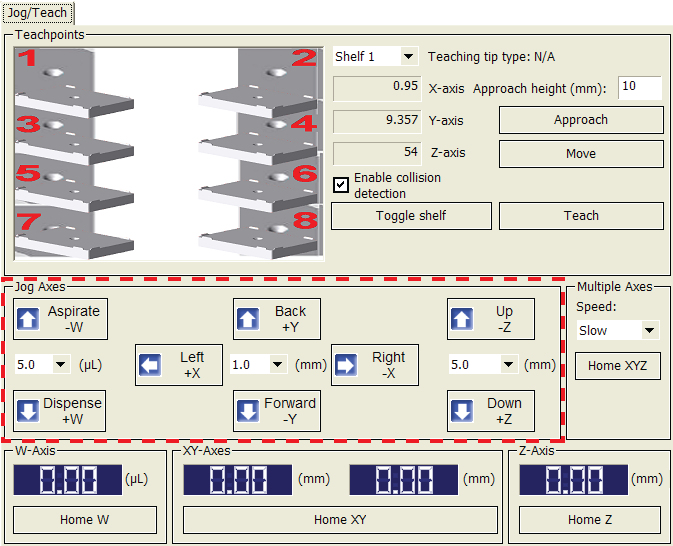Click the Aspirate -W up arrow icon
Screen dimensions: 673x546
[x=28, y=319]
